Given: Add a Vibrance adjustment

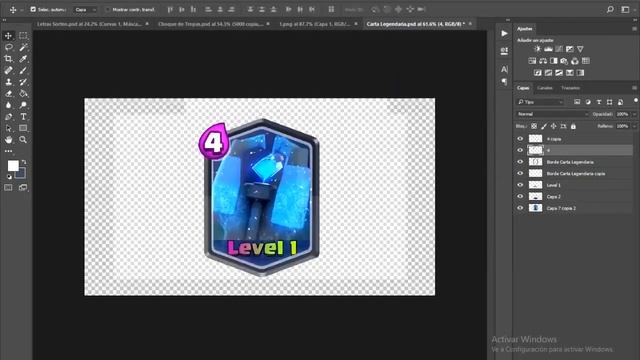Looking at the screenshot, I should point(580,49).
